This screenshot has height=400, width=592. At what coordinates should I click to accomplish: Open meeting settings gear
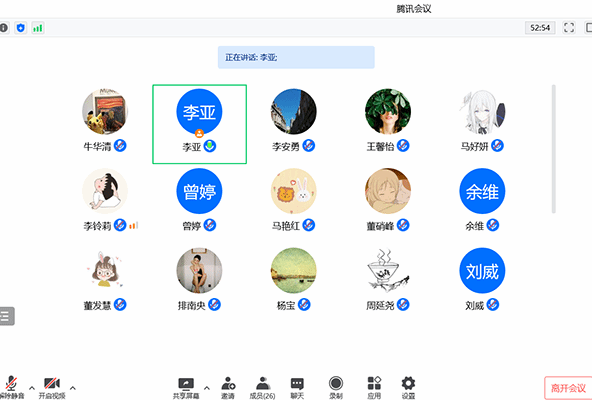coord(408,388)
